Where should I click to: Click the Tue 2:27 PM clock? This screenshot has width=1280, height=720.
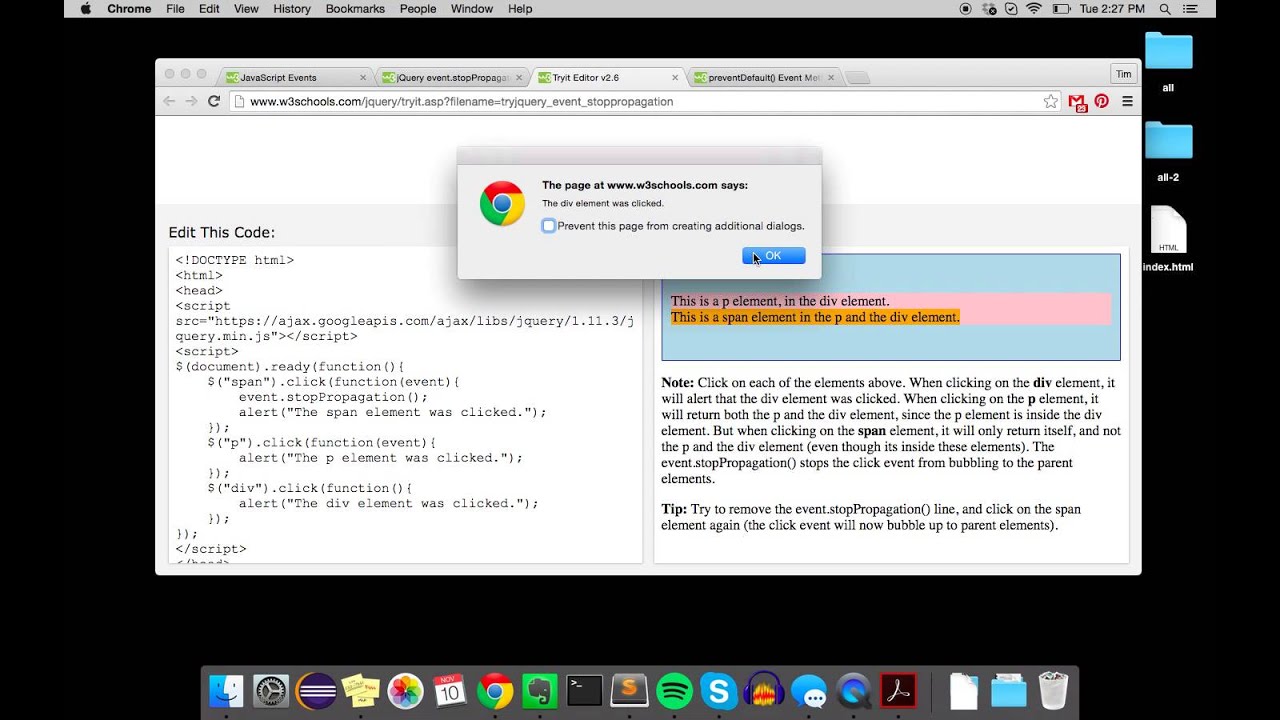tap(1113, 9)
